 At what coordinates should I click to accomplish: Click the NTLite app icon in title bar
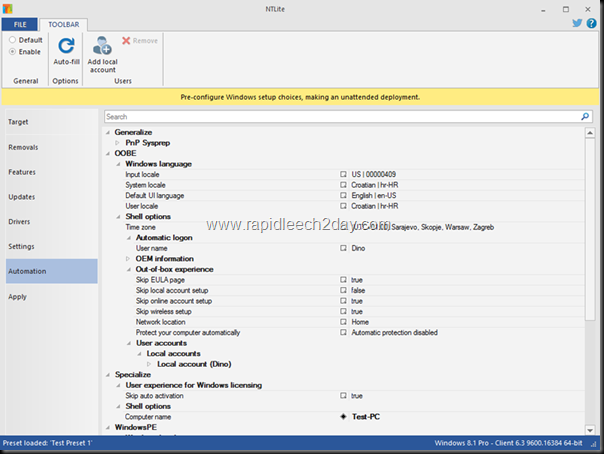7,8
